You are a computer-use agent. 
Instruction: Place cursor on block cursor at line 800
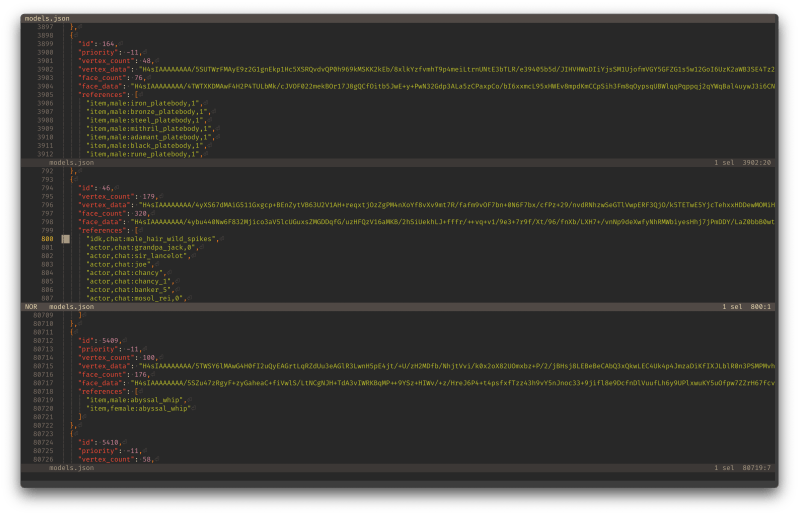pos(66,239)
